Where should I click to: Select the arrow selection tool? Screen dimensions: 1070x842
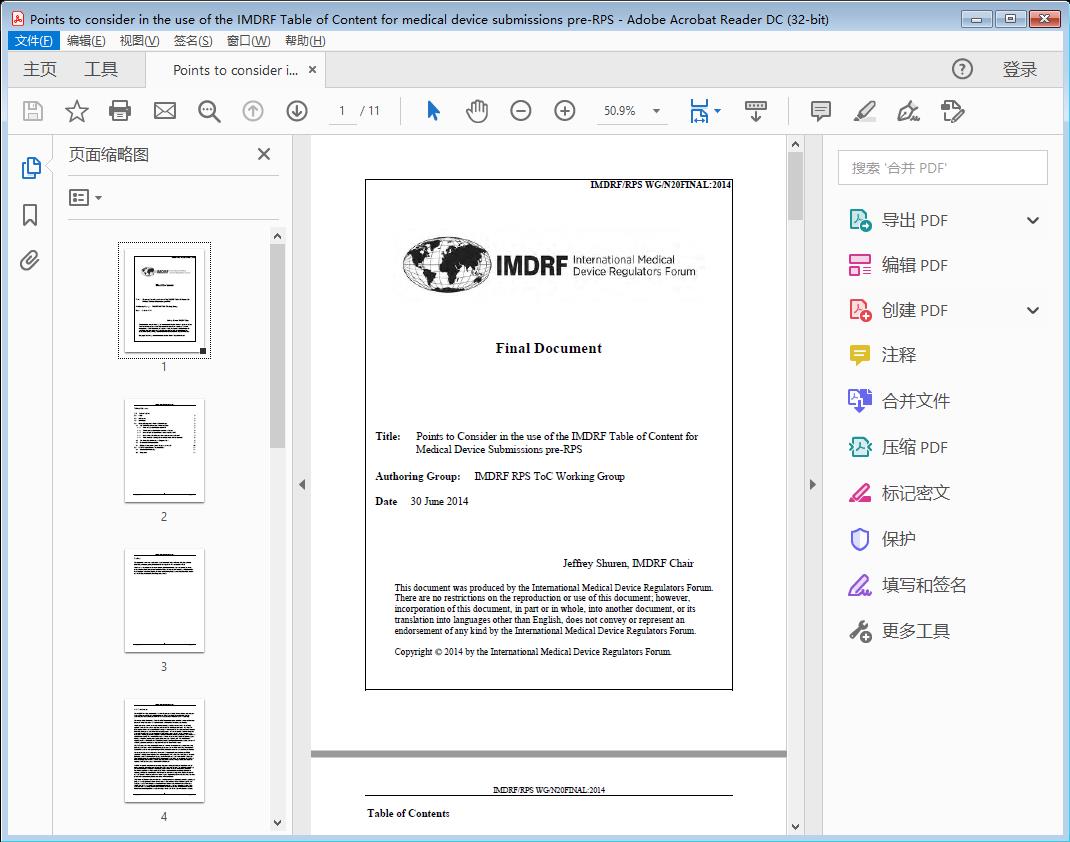433,111
